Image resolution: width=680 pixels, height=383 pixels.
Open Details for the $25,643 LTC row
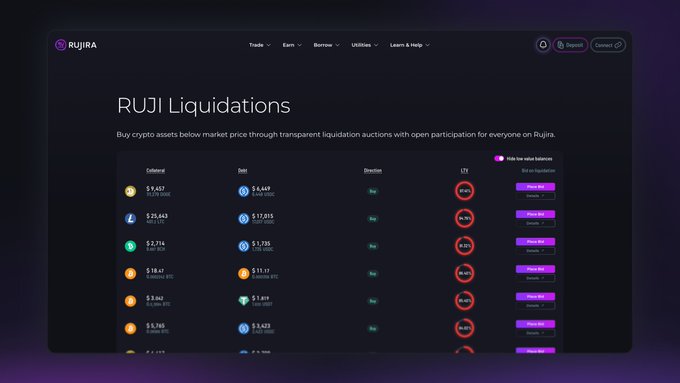point(535,223)
